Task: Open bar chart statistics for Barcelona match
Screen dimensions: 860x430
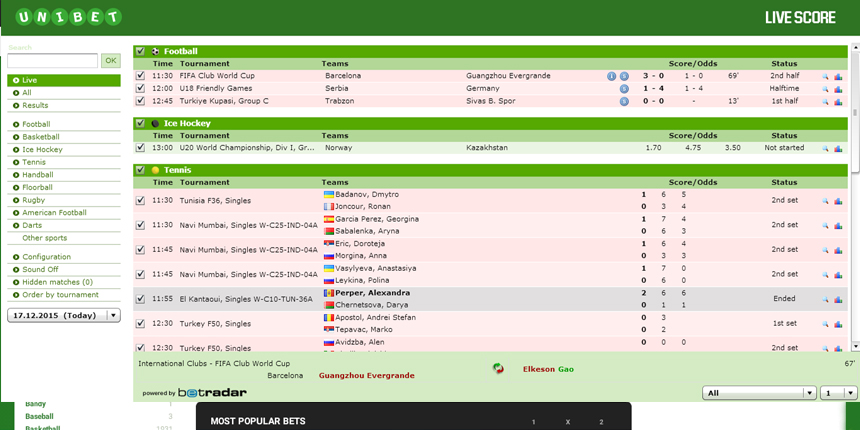Action: point(838,77)
